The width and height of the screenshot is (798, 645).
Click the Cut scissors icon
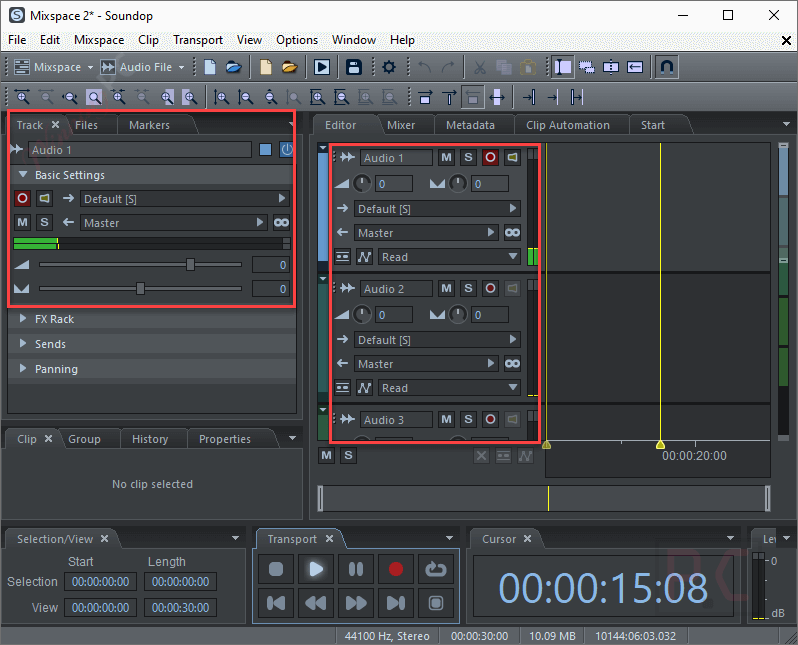tap(479, 67)
